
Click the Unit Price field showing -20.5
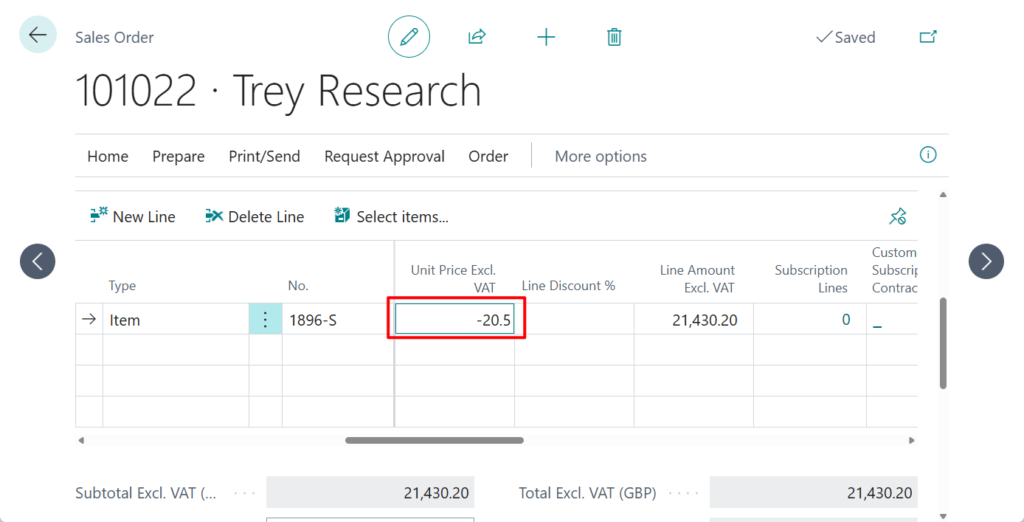tap(455, 320)
